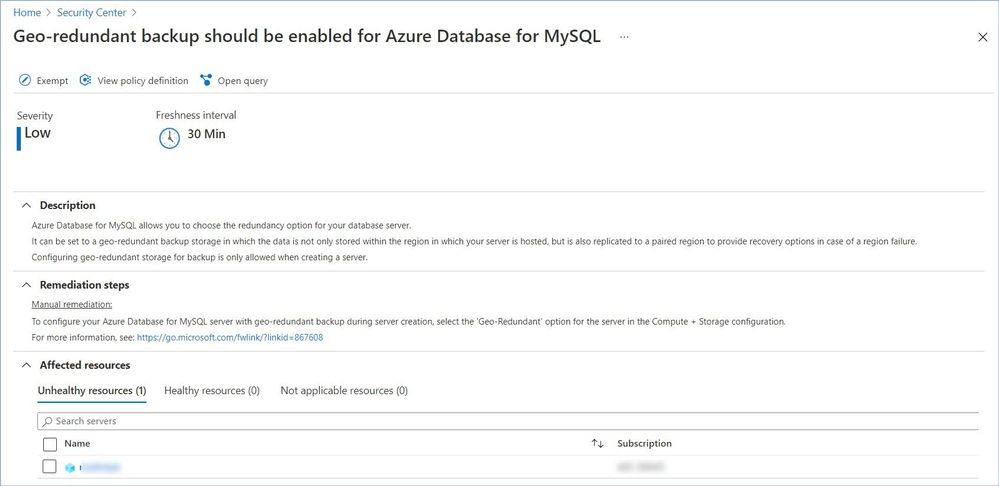Click the Freshness interval clock icon
This screenshot has width=999, height=486.
(x=169, y=138)
